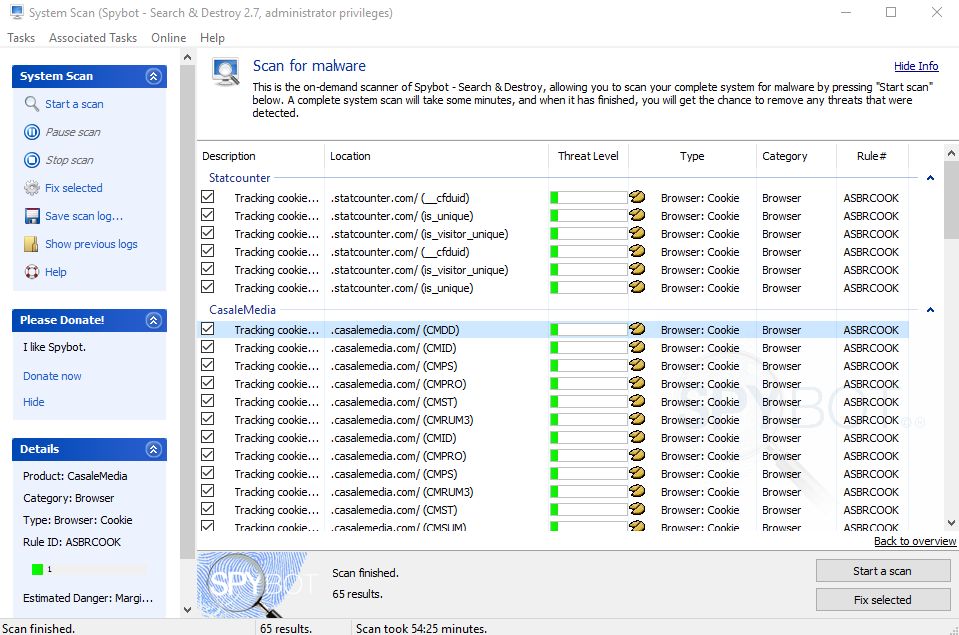Click the Spybot fingerprint logo near Scan finished
Image resolution: width=959 pixels, height=635 pixels.
252,584
